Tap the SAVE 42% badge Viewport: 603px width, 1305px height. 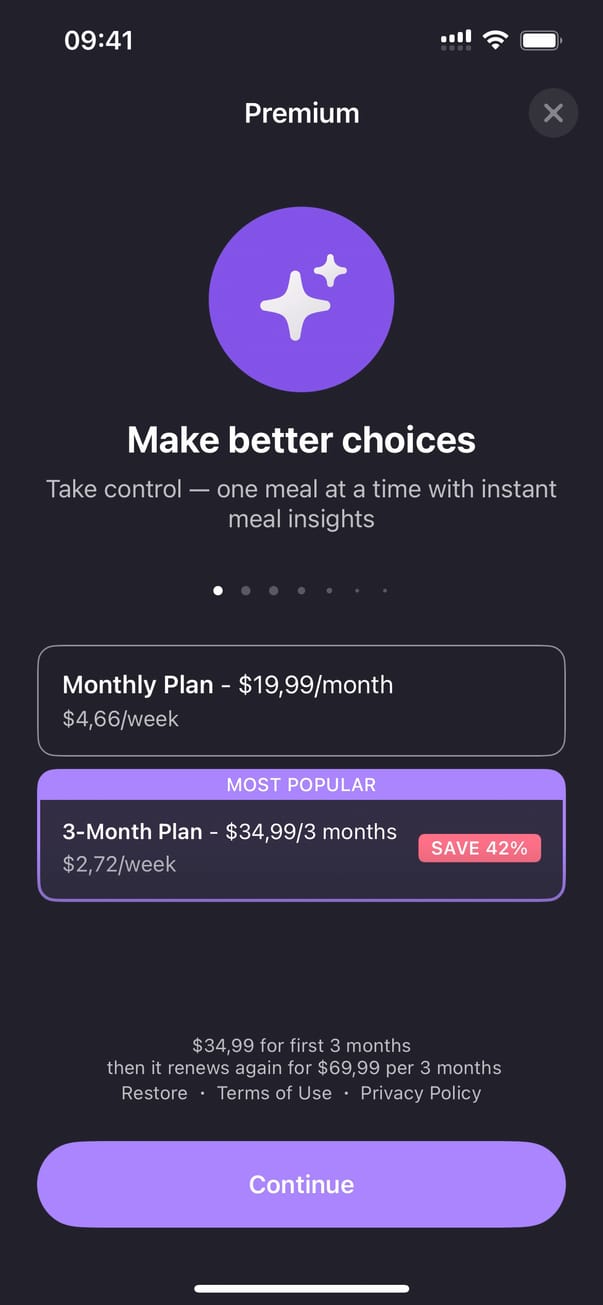479,848
